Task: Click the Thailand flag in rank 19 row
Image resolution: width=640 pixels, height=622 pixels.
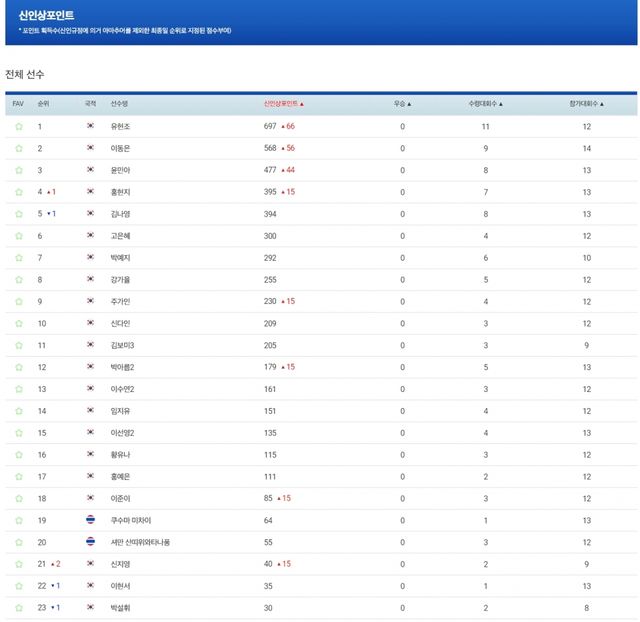Action: pos(90,520)
